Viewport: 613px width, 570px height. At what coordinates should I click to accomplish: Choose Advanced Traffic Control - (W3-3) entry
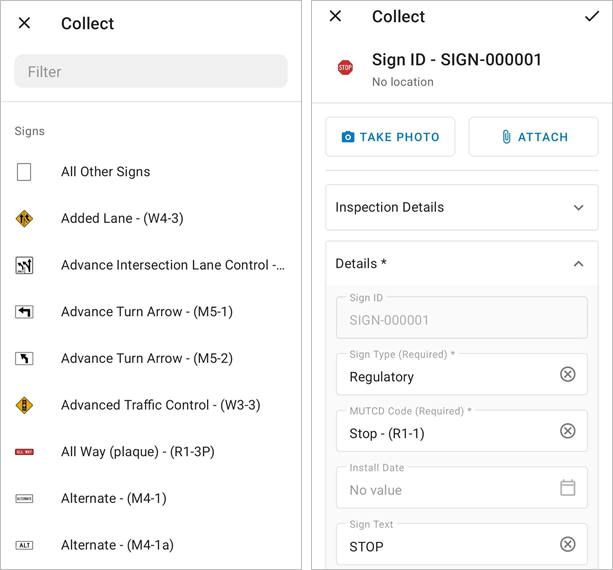coord(151,405)
